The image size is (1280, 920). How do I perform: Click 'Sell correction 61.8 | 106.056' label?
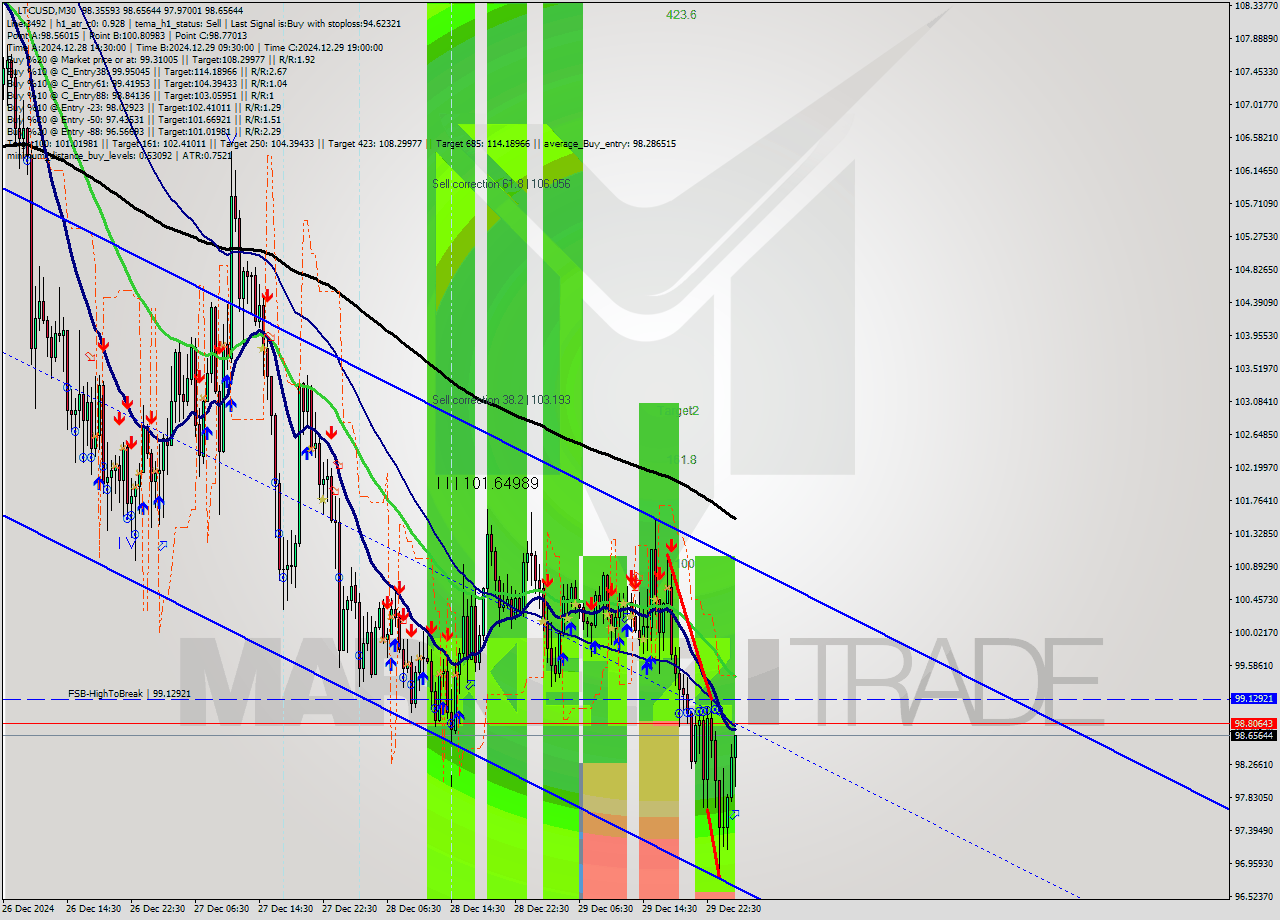501,184
